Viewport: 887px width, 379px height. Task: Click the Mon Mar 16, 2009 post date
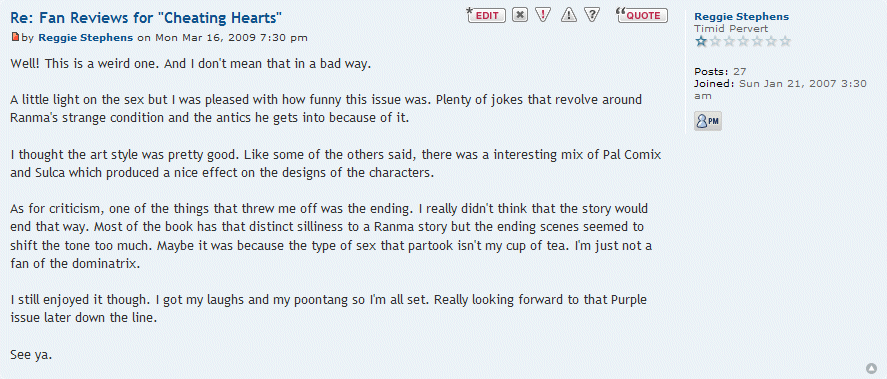231,38
